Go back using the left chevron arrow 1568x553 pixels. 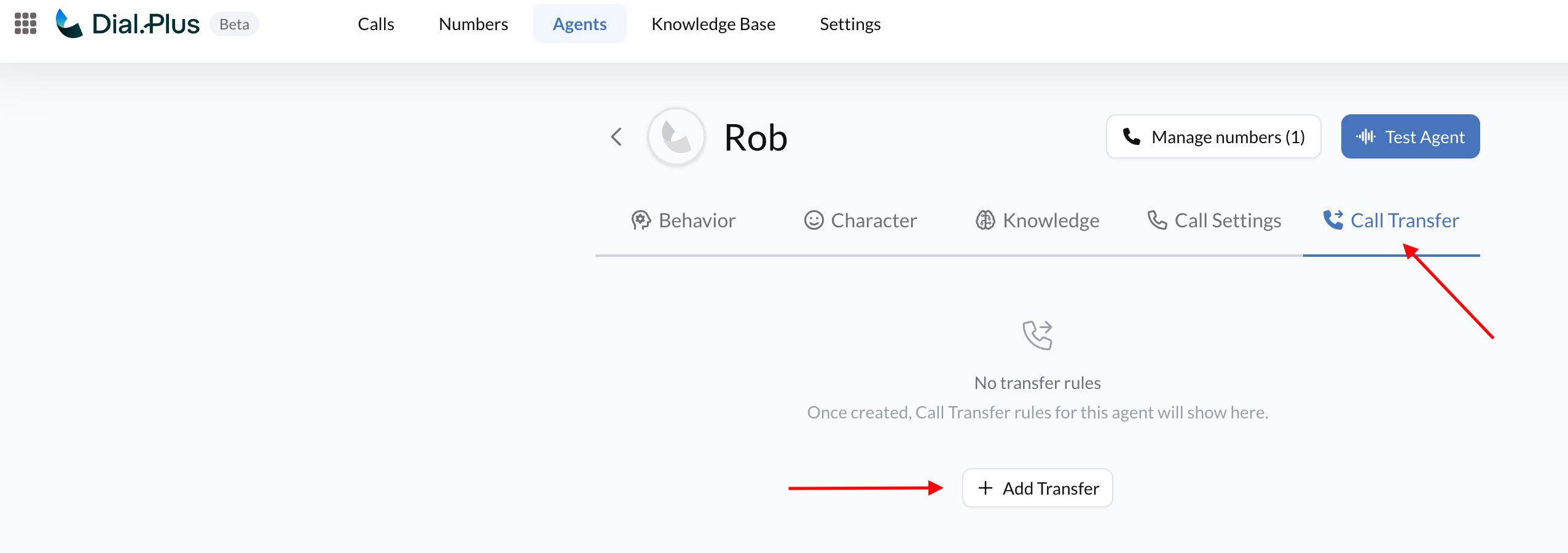(616, 136)
